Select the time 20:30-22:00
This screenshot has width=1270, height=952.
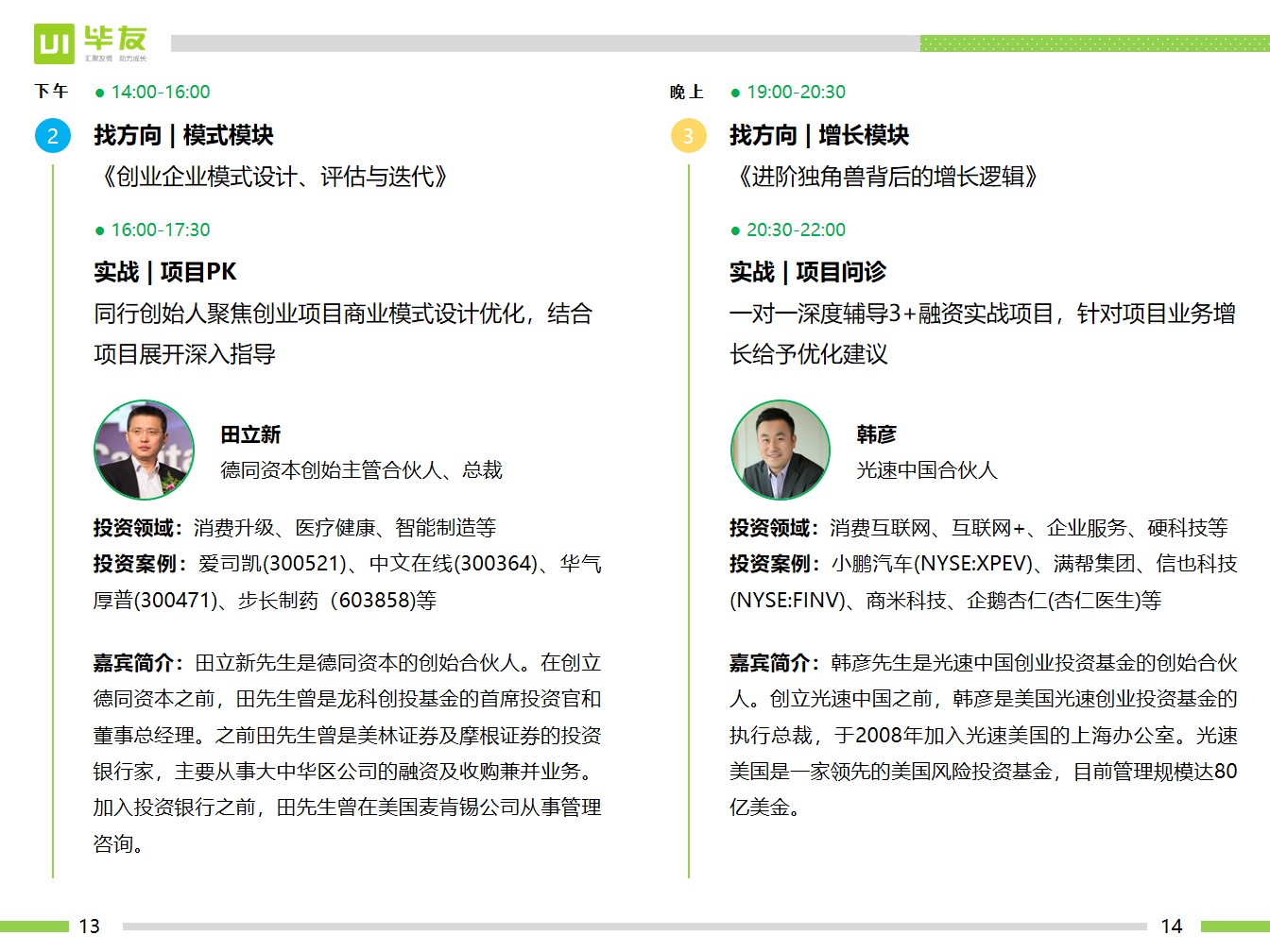[797, 230]
